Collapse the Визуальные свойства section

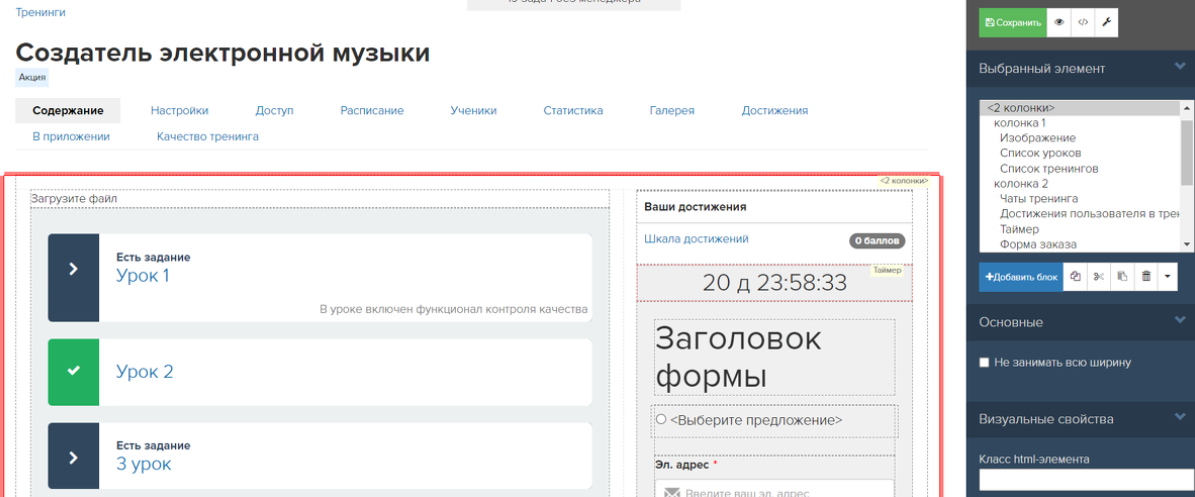(x=1180, y=418)
